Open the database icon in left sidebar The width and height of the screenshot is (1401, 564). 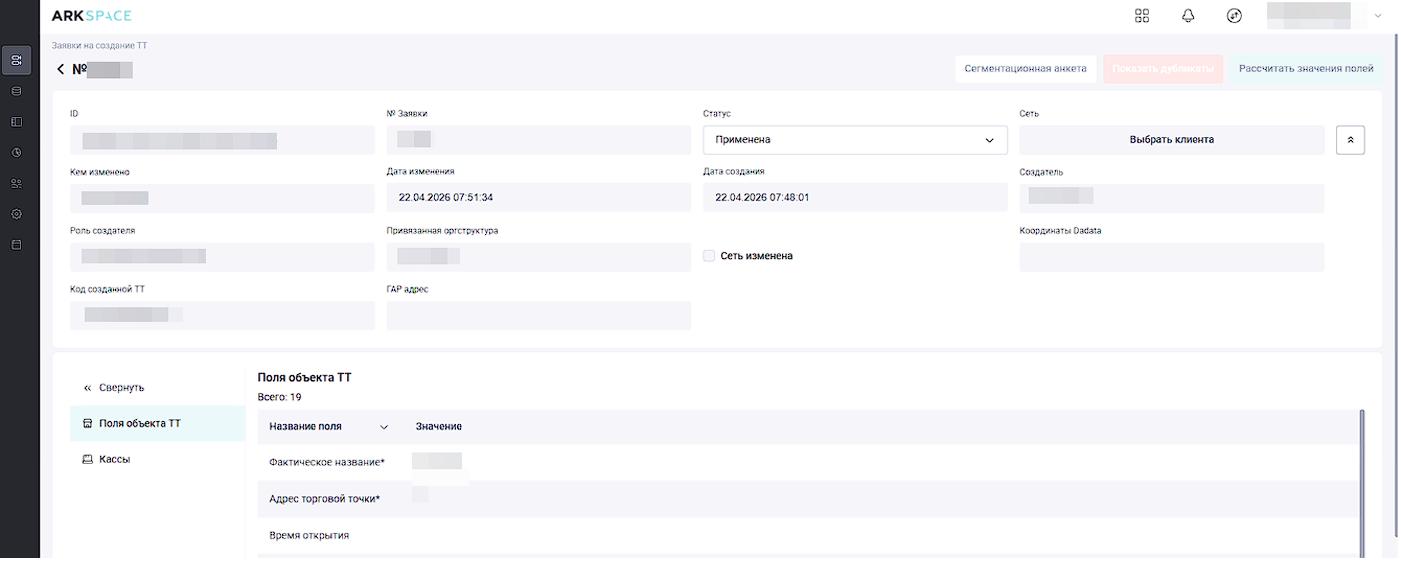(16, 91)
